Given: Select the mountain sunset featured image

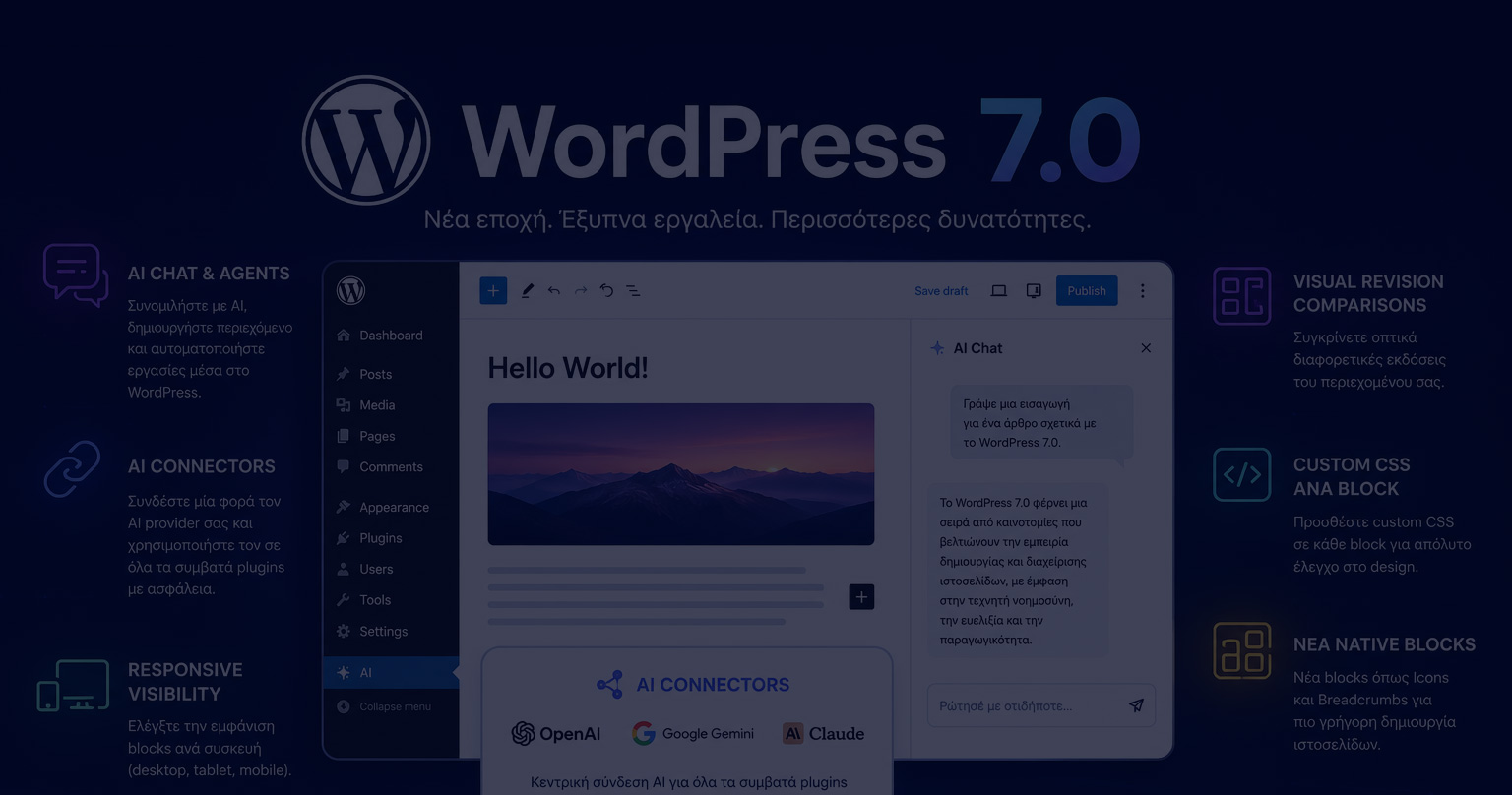Looking at the screenshot, I should (681, 474).
